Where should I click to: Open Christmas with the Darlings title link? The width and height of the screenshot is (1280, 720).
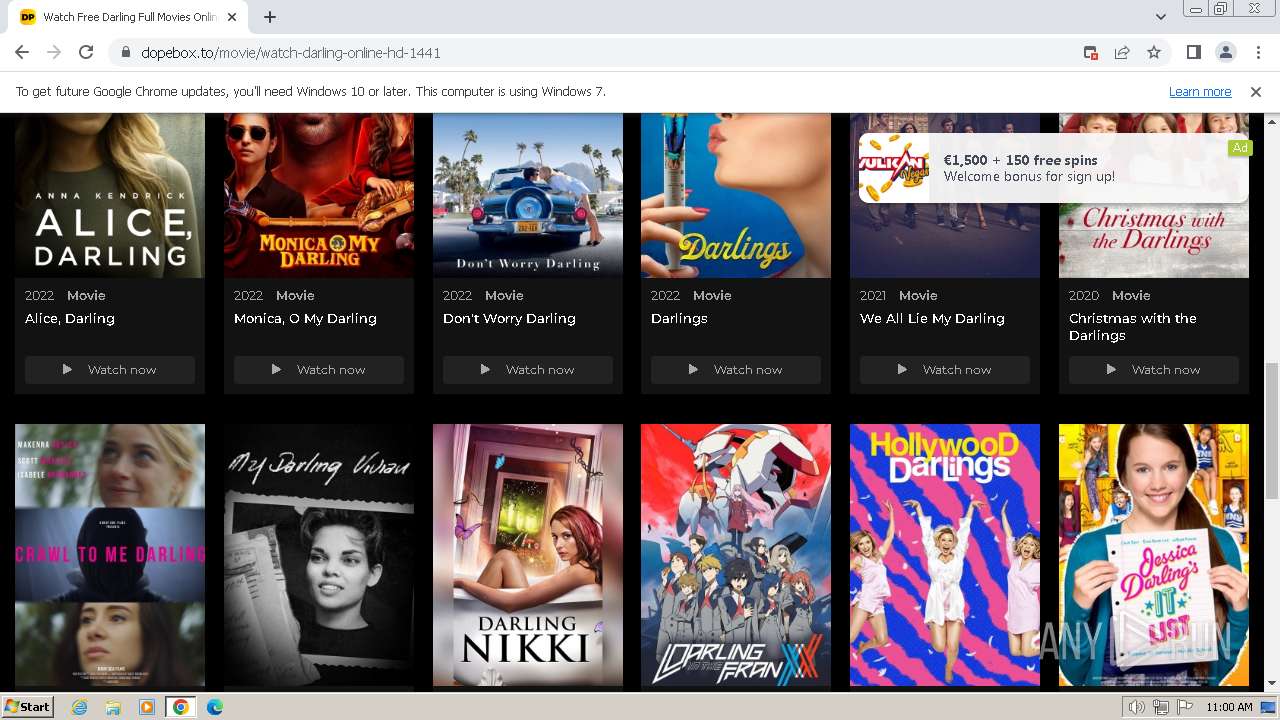1133,327
